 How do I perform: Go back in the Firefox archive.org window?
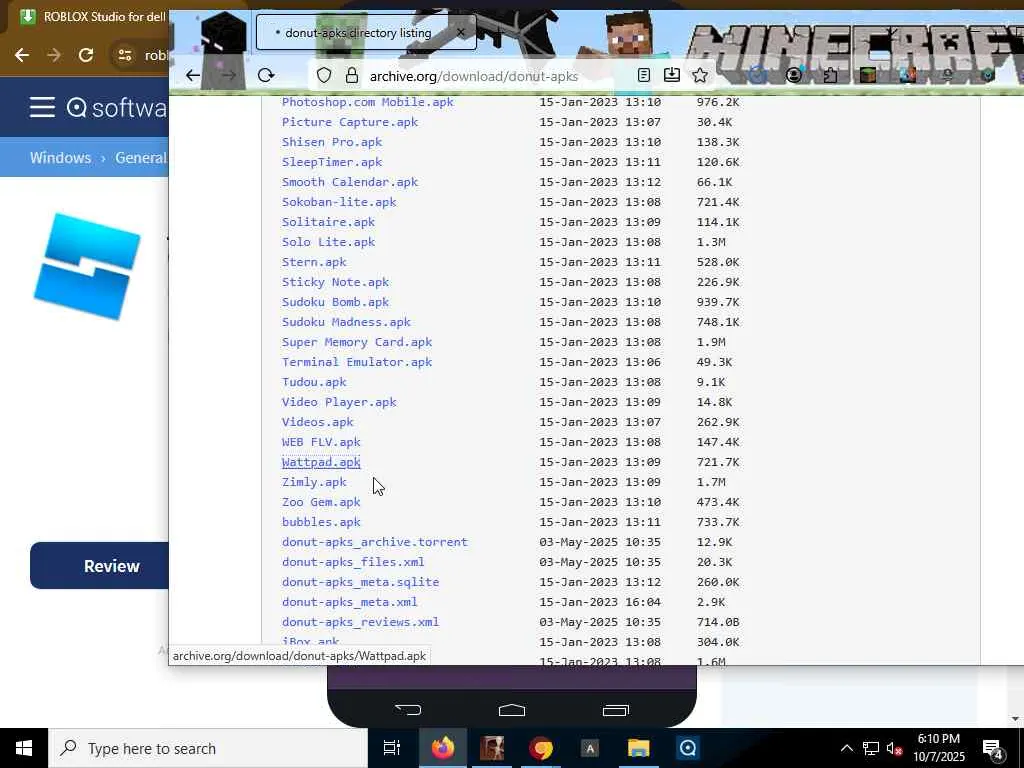(x=193, y=76)
